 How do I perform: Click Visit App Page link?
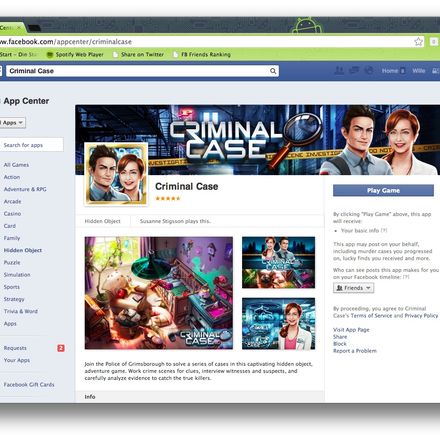[x=351, y=330]
